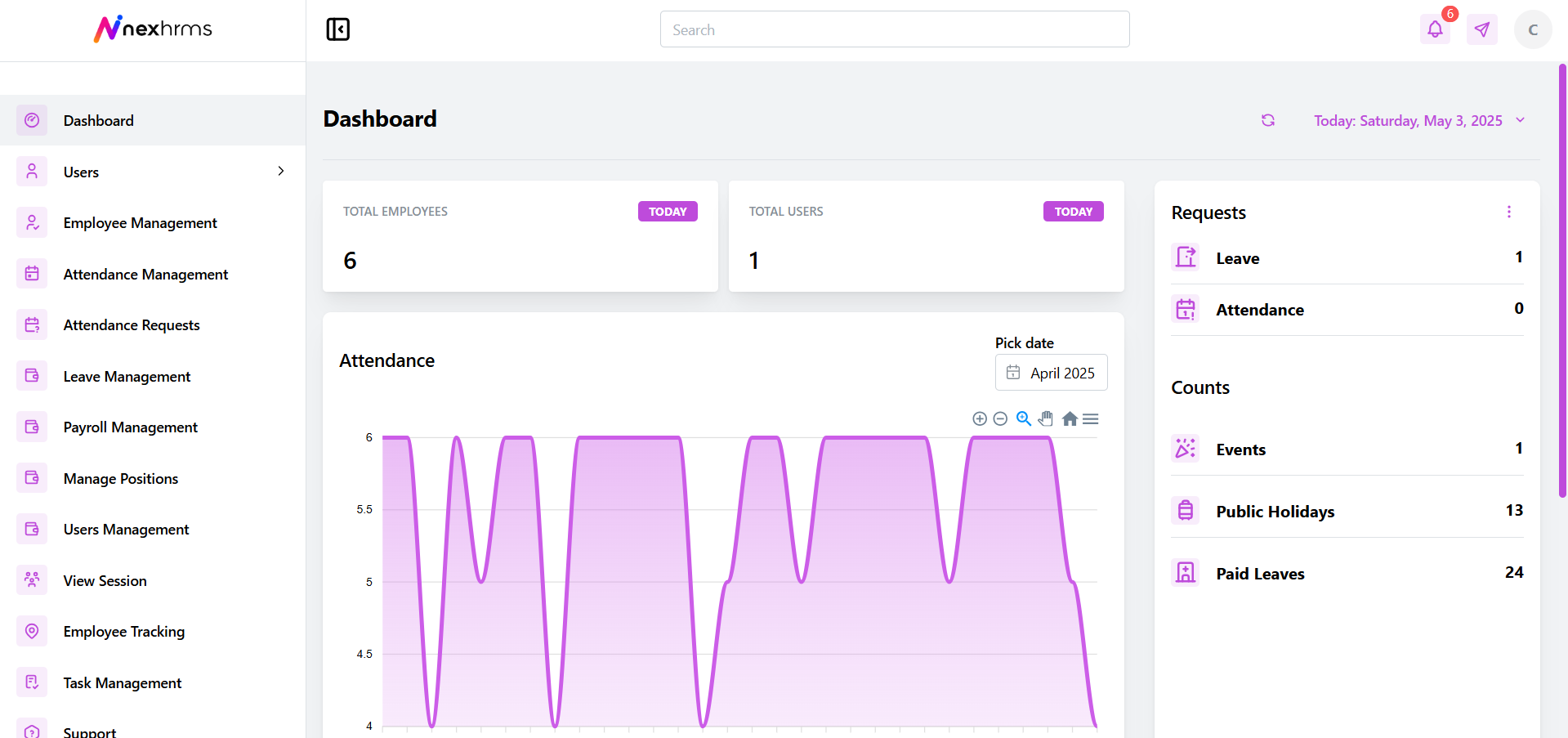The width and height of the screenshot is (1568, 738).
Task: Click the calendar icon in date picker
Action: 1013,373
